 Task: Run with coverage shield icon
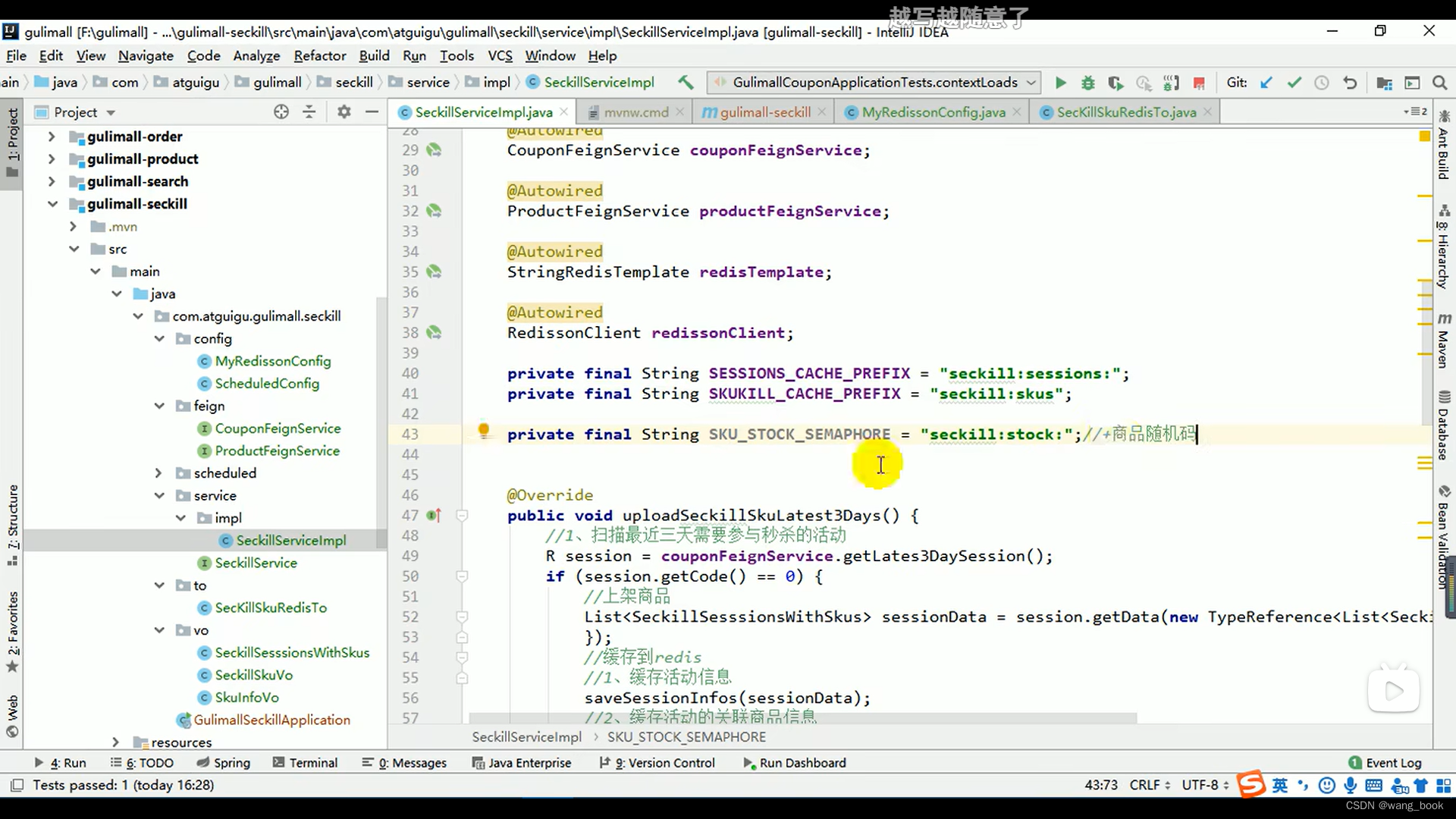pos(1115,83)
